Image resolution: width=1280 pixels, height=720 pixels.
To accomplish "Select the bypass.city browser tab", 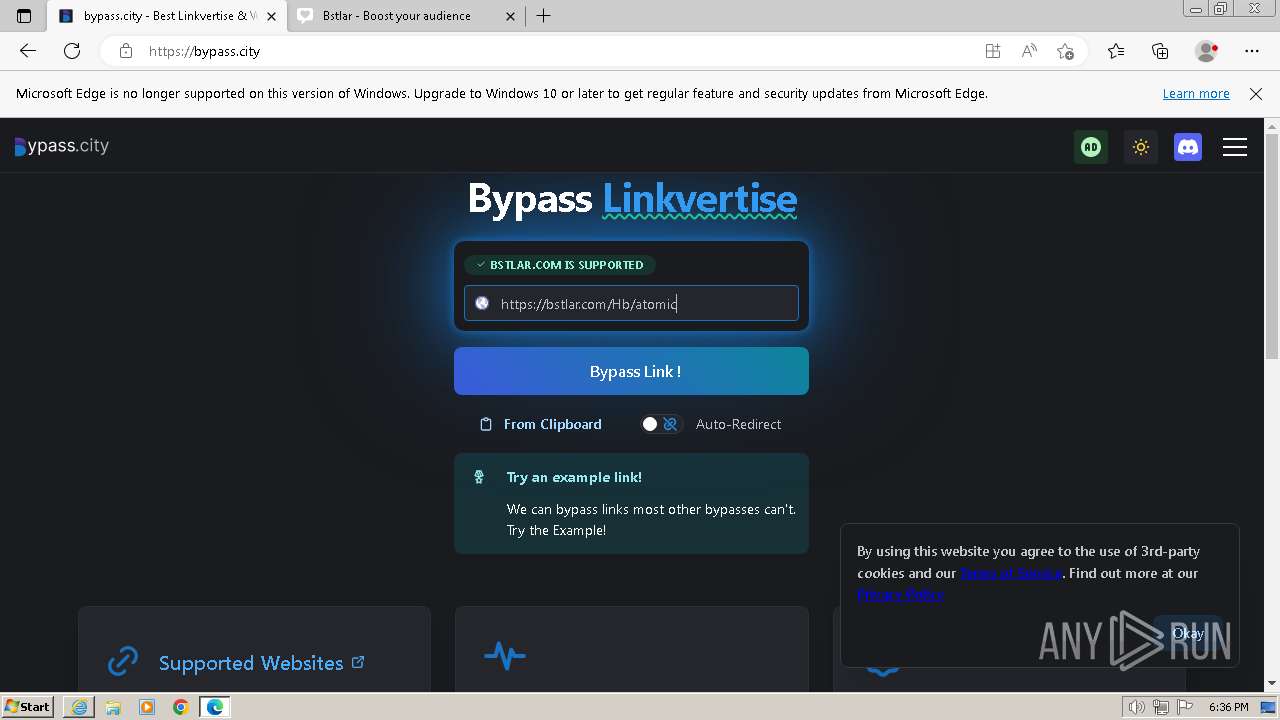I will (165, 16).
